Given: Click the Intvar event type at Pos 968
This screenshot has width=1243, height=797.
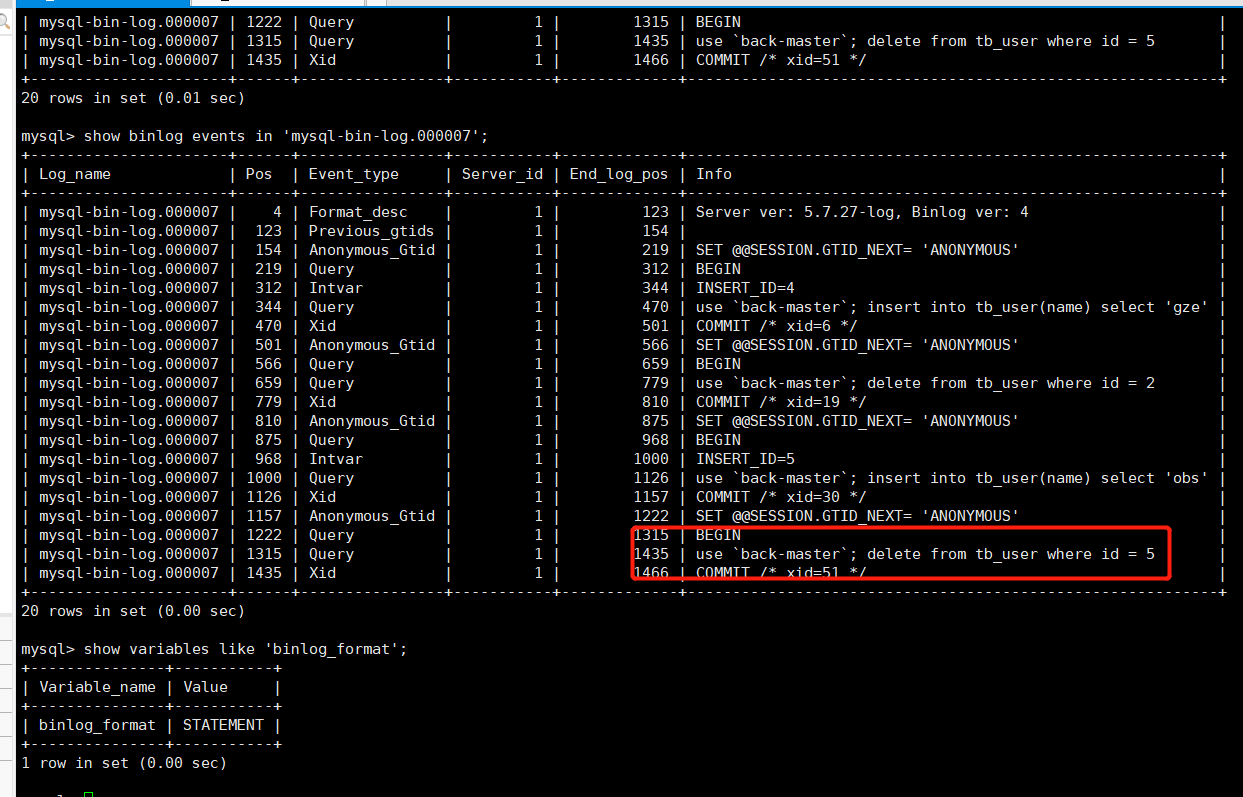Looking at the screenshot, I should point(336,459).
